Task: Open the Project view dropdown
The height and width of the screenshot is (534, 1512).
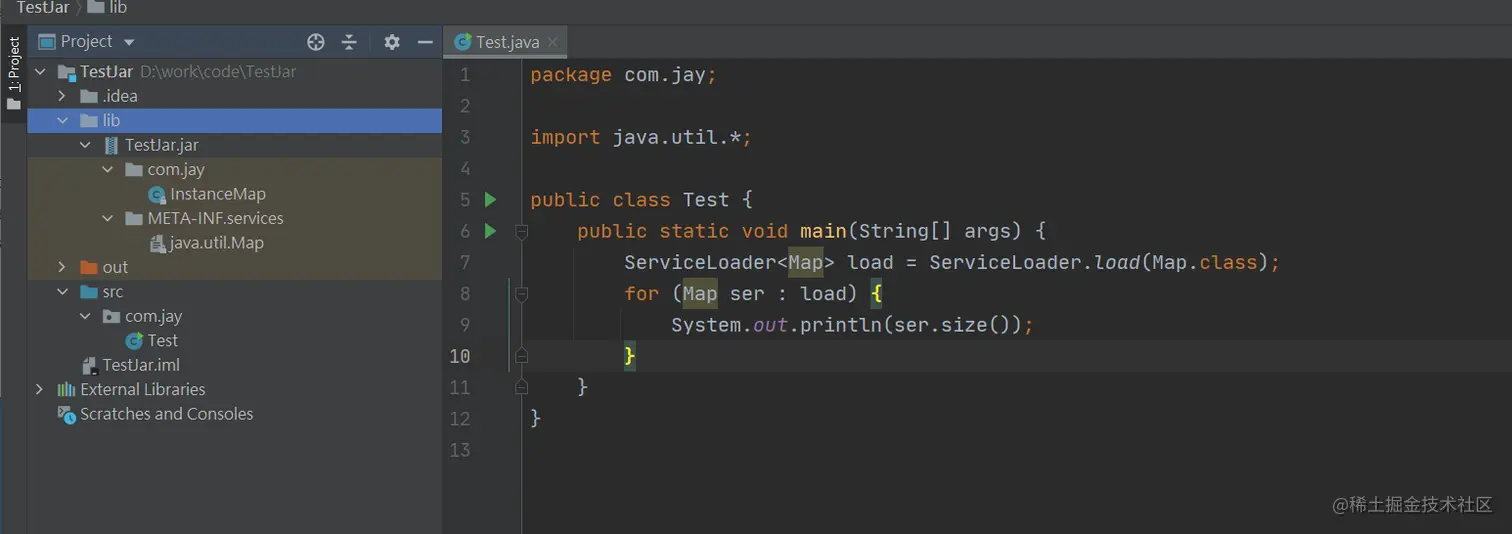Action: point(129,42)
